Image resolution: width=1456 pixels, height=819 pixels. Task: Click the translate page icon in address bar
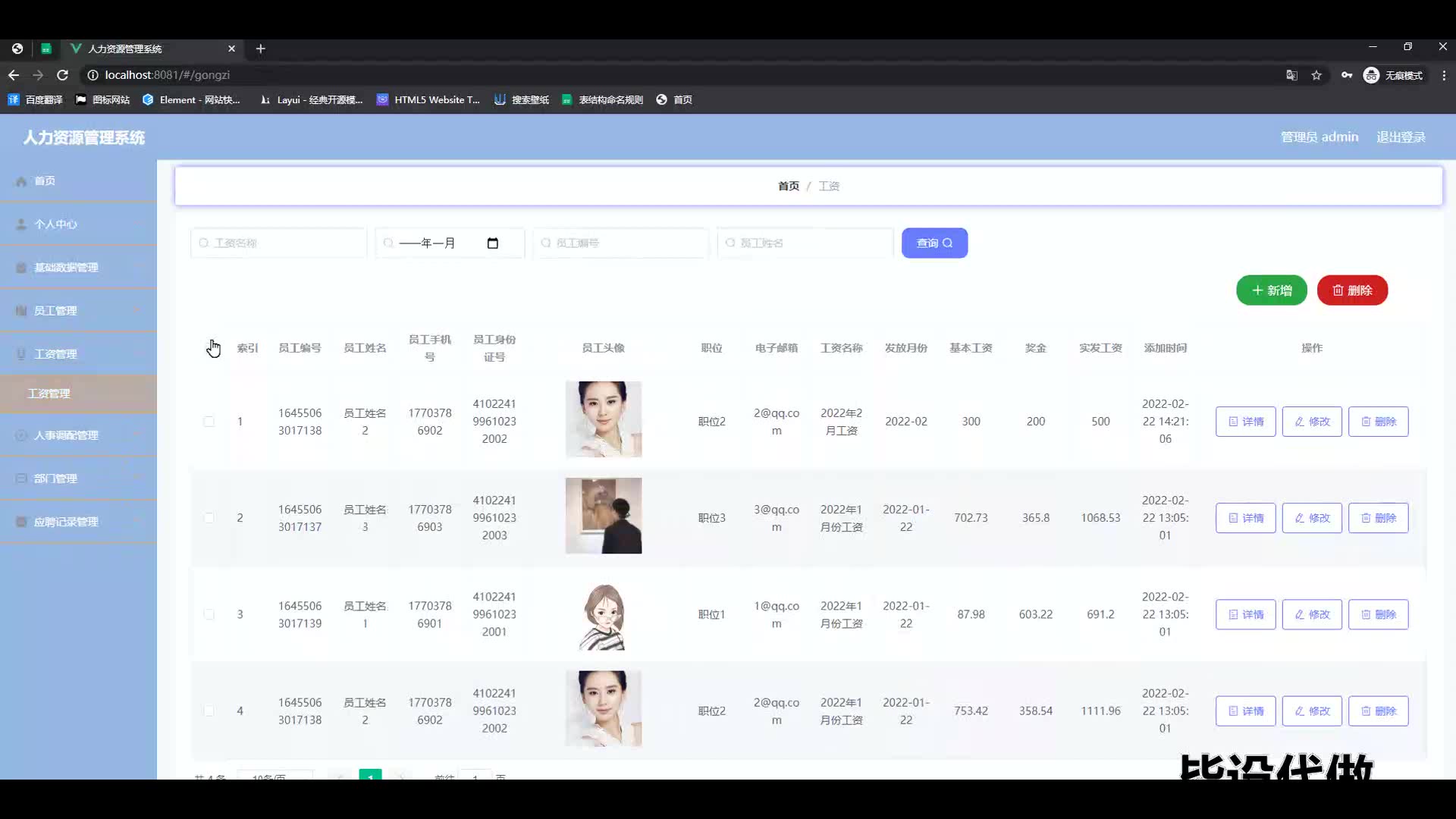[1291, 75]
